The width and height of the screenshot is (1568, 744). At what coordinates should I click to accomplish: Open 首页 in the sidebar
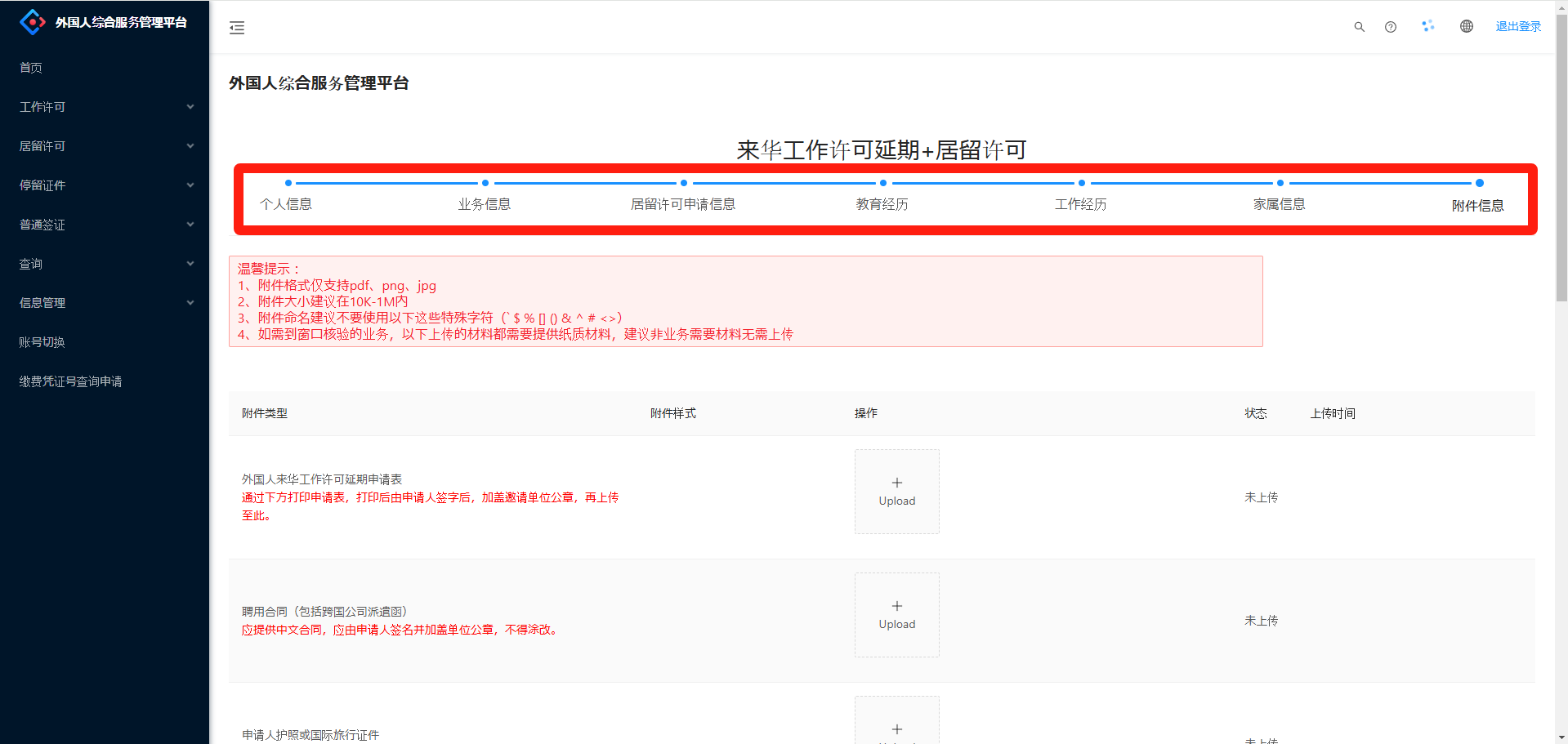[x=31, y=68]
